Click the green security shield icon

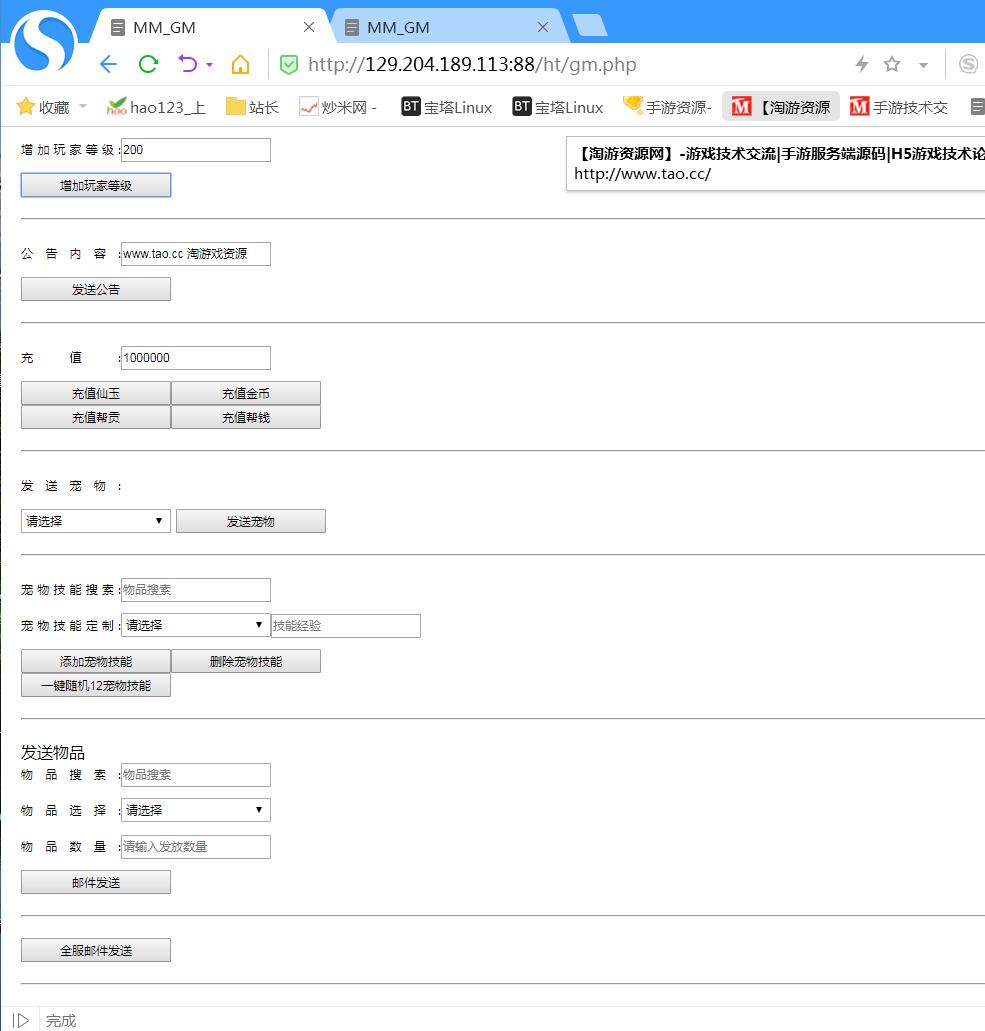tap(289, 65)
